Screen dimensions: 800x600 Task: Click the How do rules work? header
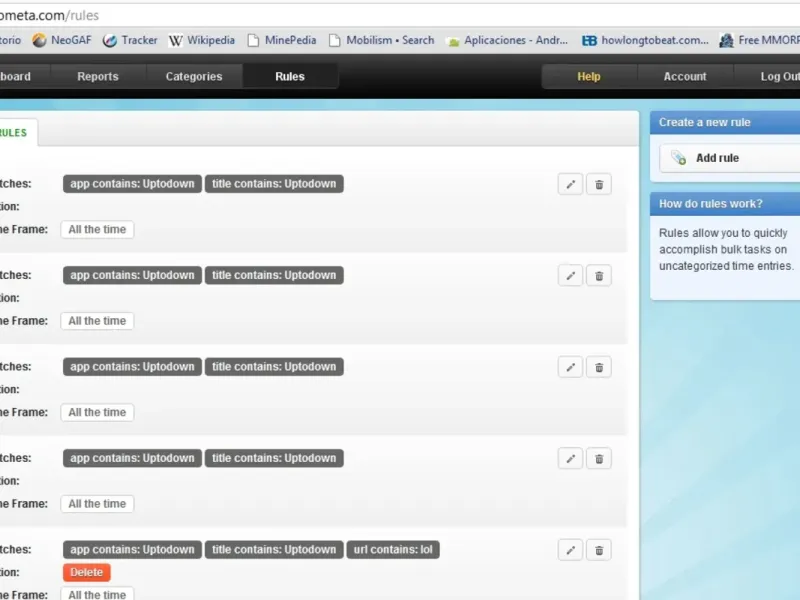725,204
